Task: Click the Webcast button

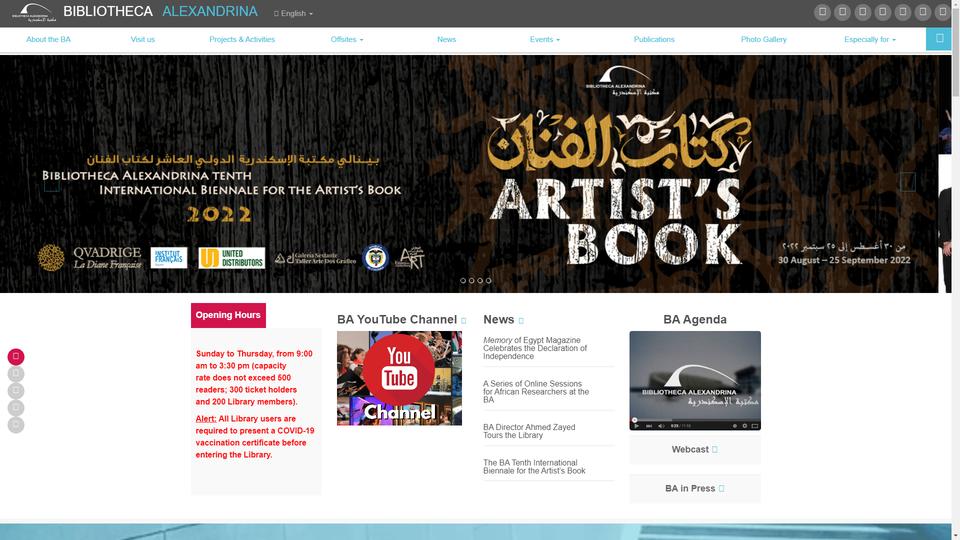Action: 695,449
